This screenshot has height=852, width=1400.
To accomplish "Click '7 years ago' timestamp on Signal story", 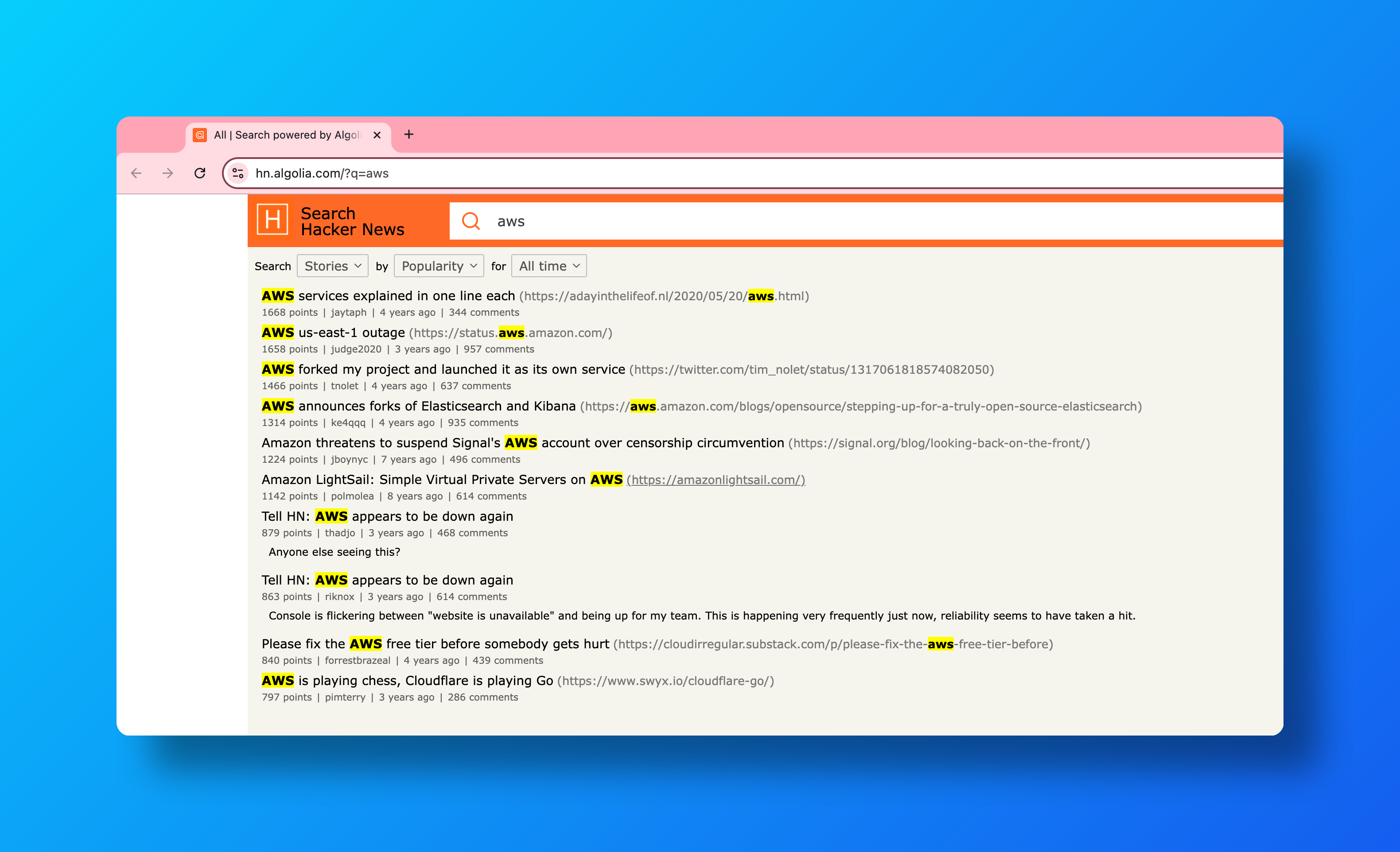I will click(408, 460).
